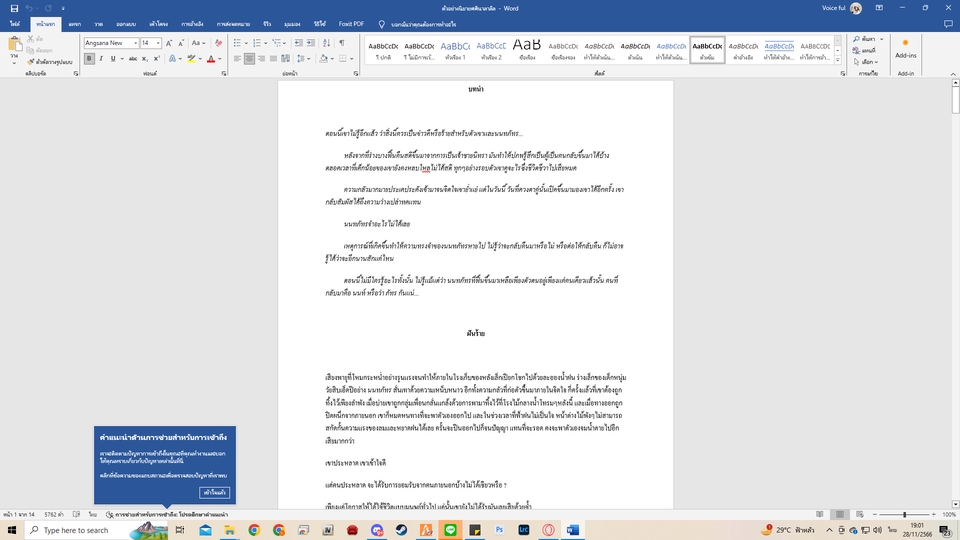Click the Decrease Indent icon
Image resolution: width=960 pixels, height=540 pixels.
[299, 43]
